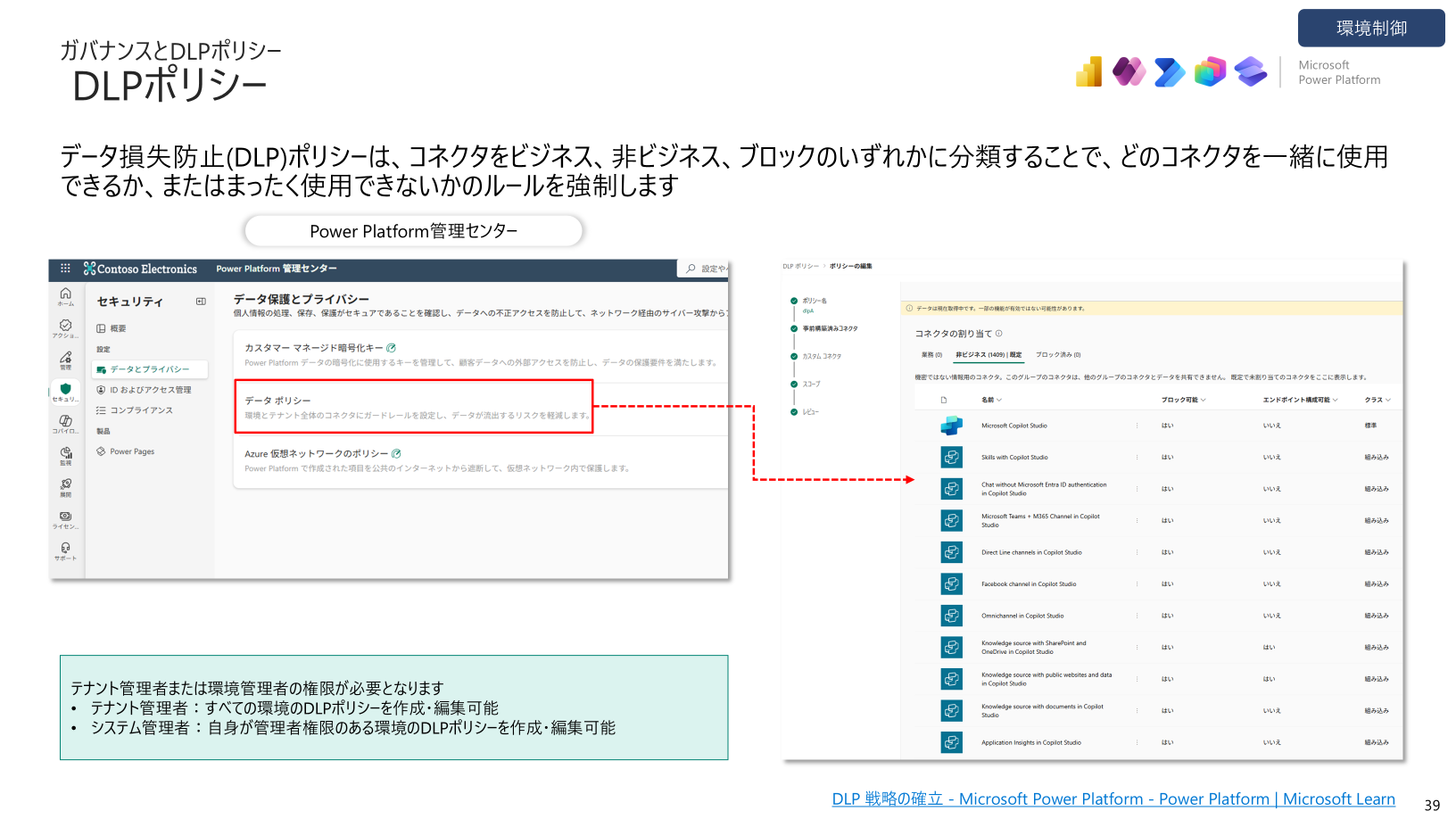Click the Power Automate logo icon

[x=1170, y=71]
